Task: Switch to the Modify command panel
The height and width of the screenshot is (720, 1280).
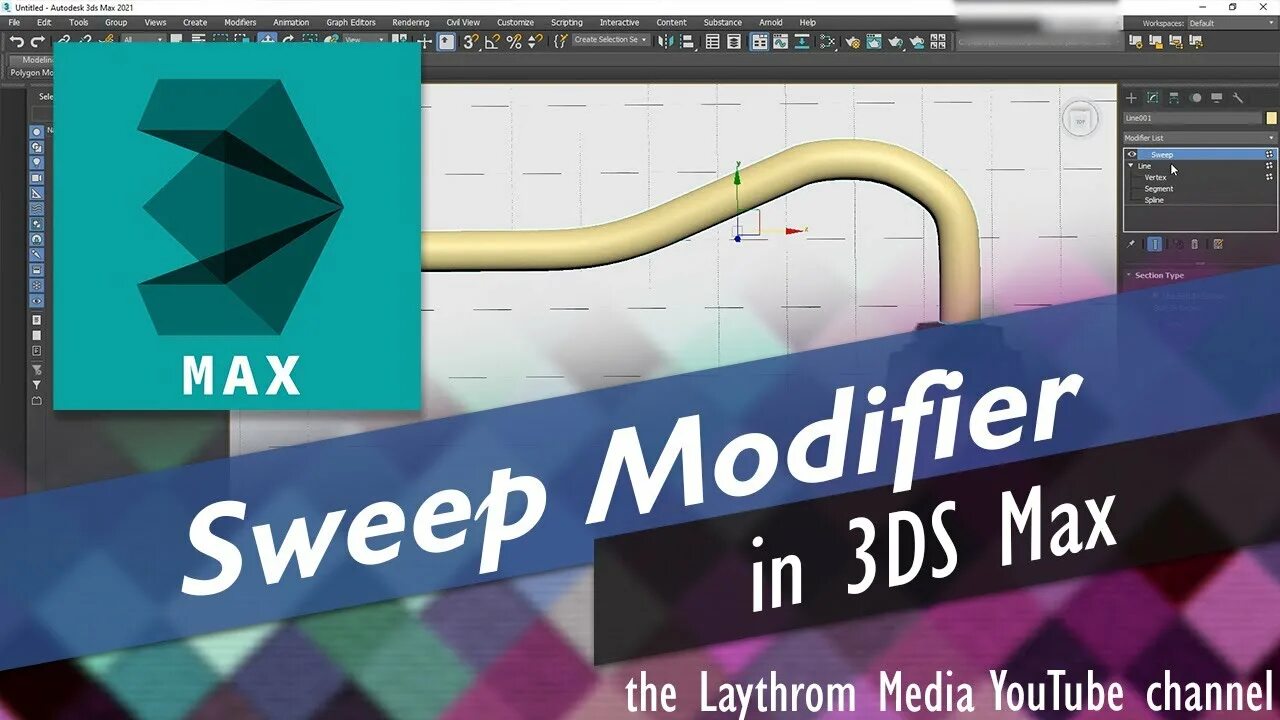Action: point(1152,98)
